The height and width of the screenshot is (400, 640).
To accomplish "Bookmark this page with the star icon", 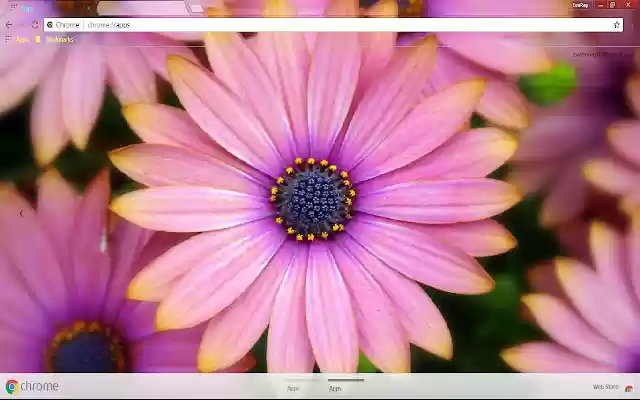I will tap(616, 25).
